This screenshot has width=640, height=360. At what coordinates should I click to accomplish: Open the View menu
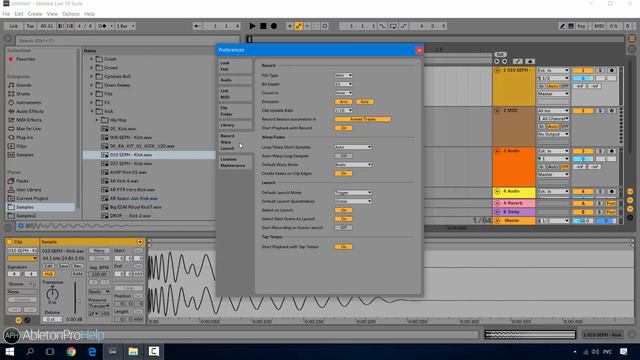pyautogui.click(x=52, y=14)
